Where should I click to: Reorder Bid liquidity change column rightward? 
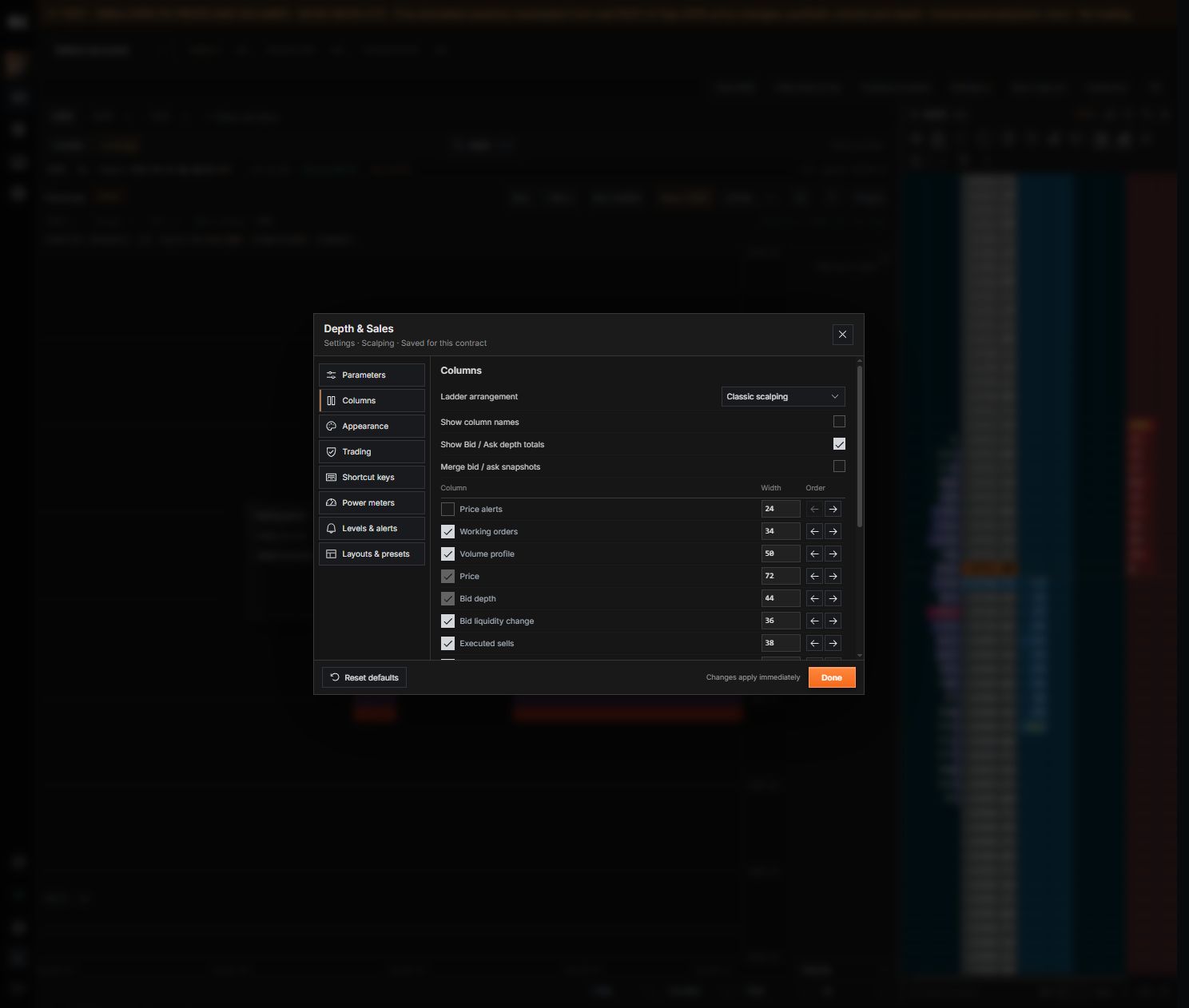833,621
